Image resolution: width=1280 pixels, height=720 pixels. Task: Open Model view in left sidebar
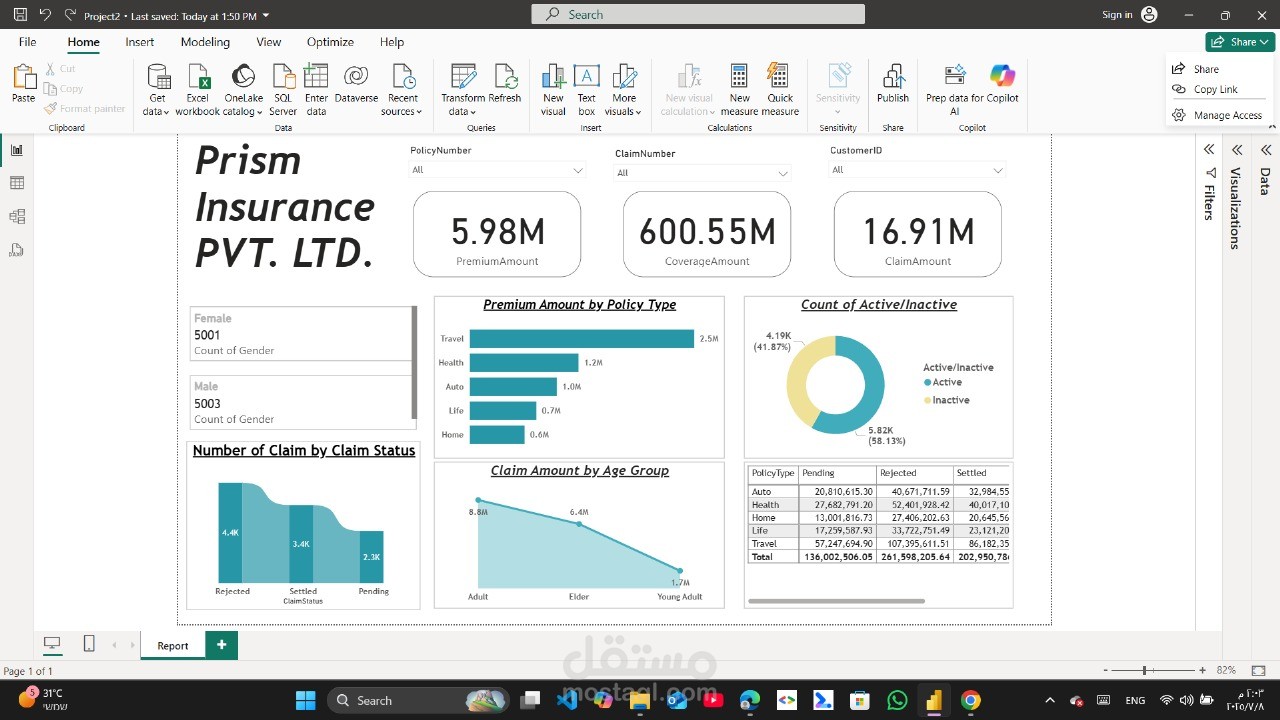click(x=17, y=217)
